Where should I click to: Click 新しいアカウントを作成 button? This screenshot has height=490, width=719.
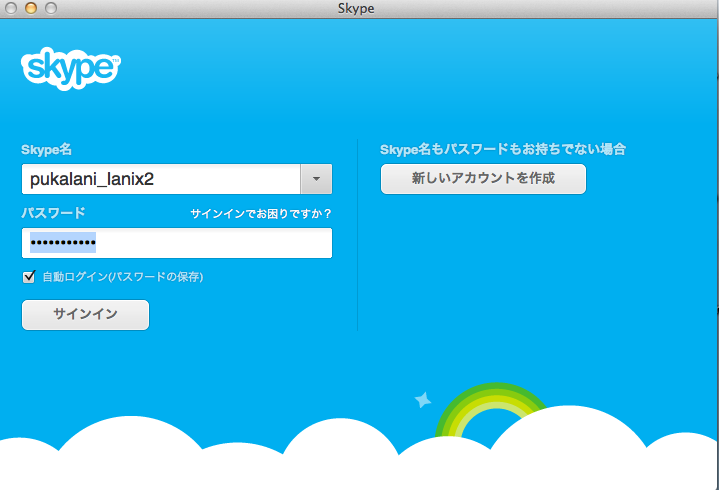point(483,179)
